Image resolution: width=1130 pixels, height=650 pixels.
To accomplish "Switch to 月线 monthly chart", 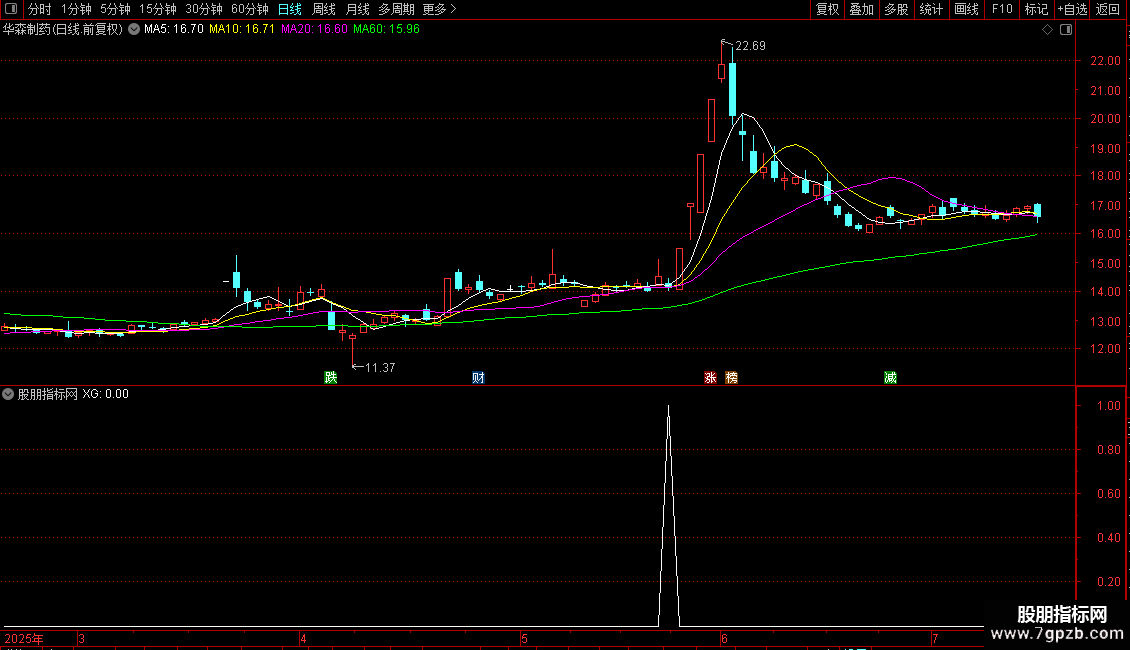I will 357,9.
